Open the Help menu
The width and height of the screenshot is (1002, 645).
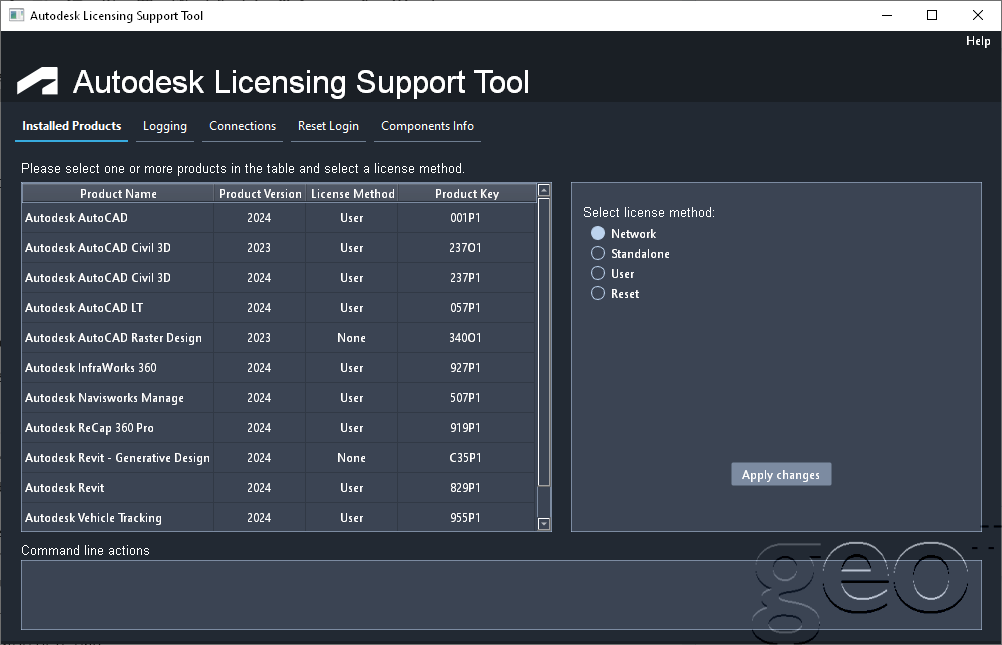(x=978, y=41)
